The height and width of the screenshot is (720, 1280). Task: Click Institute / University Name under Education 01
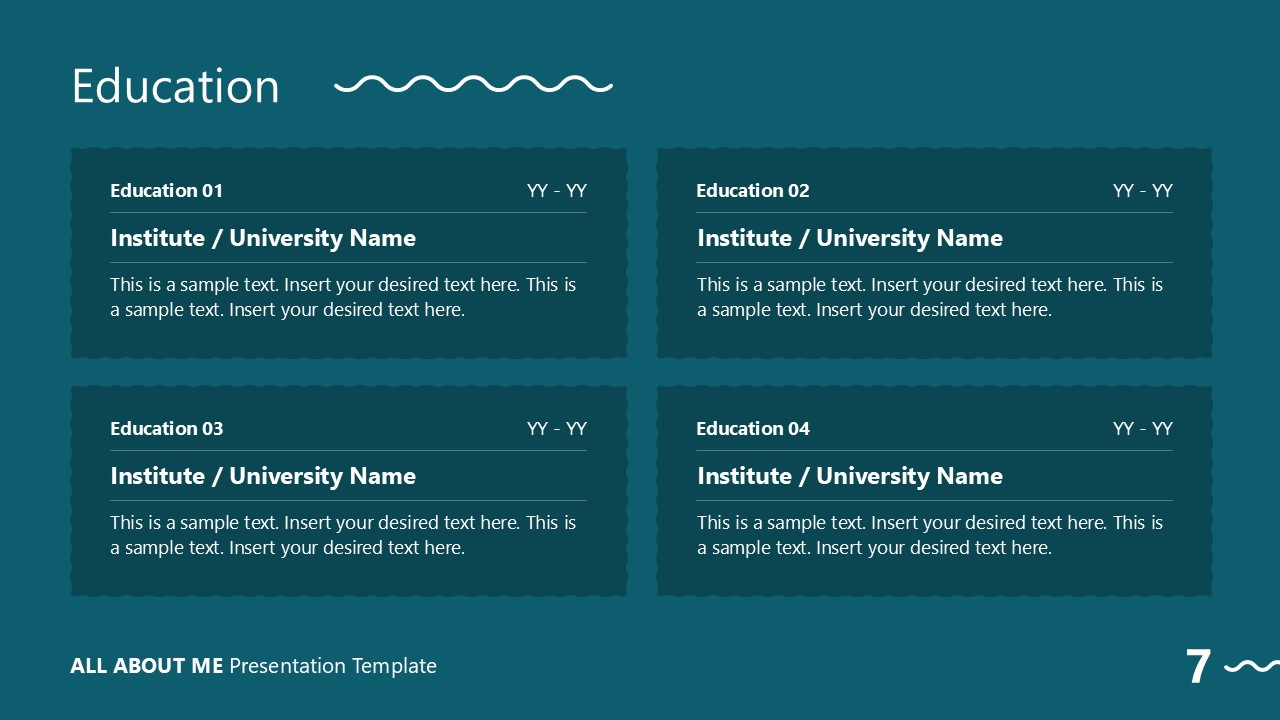(x=263, y=238)
